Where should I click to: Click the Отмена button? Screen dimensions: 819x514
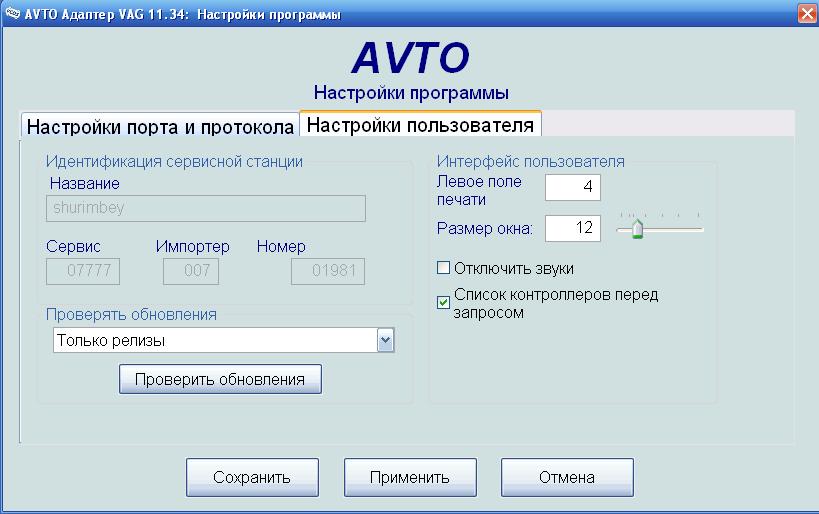pyautogui.click(x=567, y=477)
